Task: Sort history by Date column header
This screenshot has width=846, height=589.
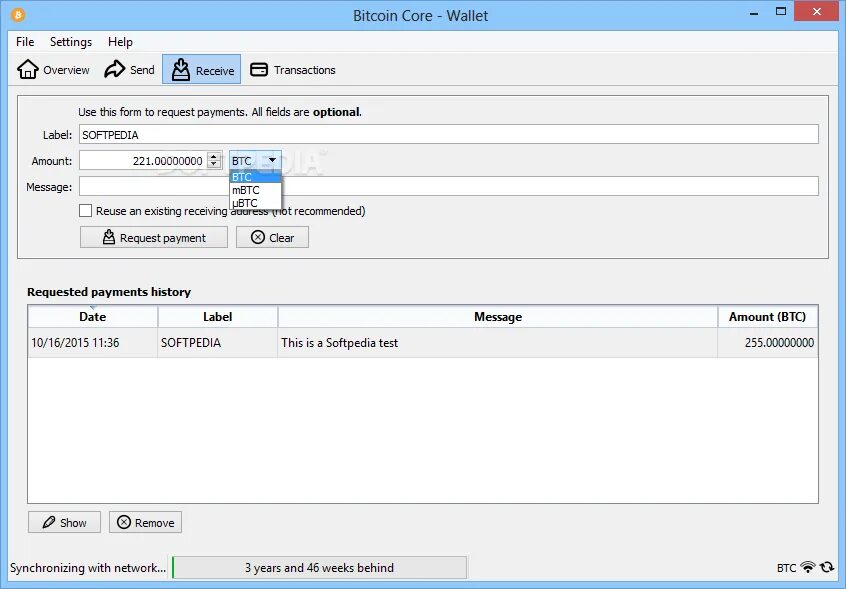Action: (93, 317)
